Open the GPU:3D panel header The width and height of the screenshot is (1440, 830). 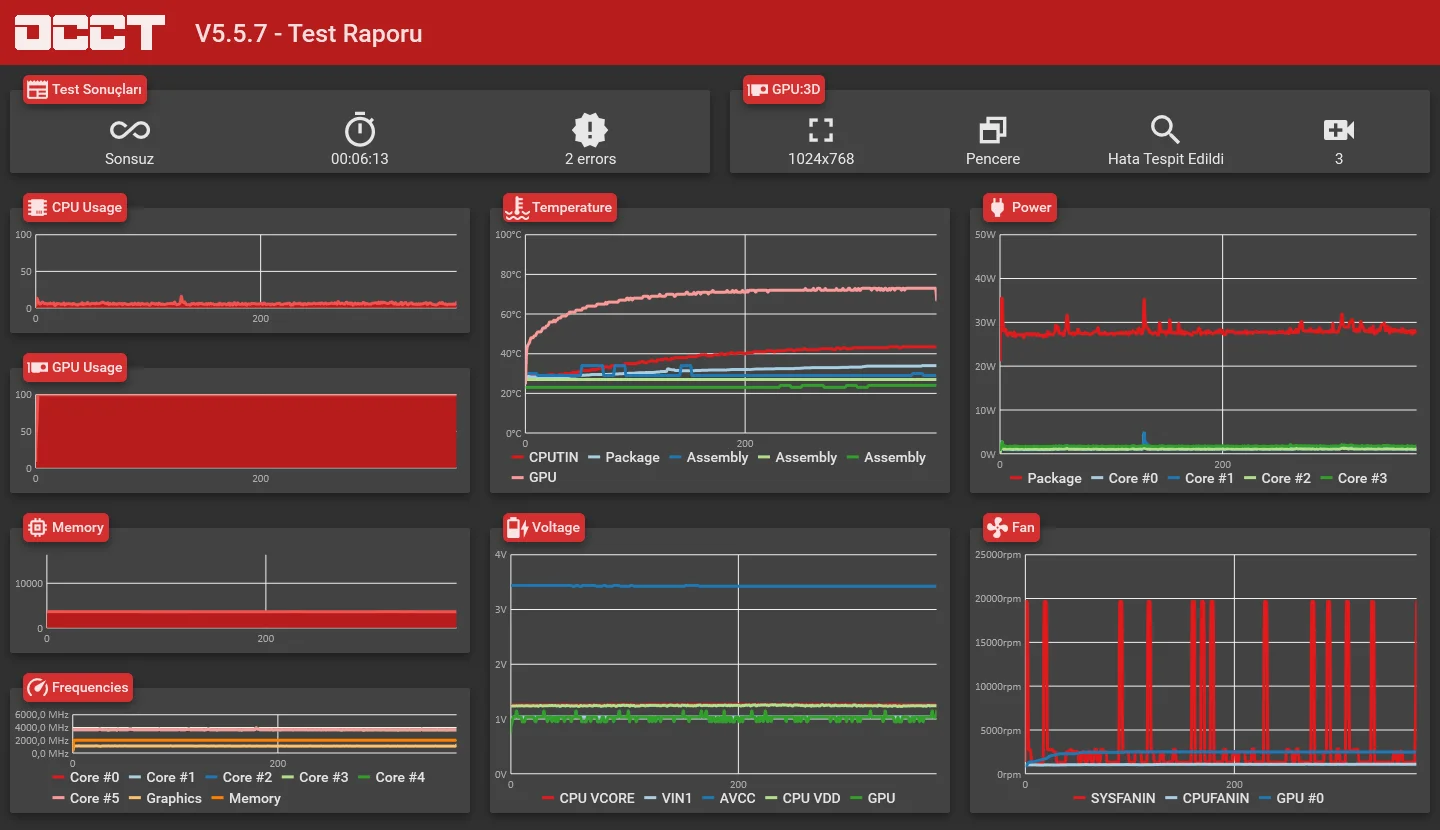tap(784, 89)
